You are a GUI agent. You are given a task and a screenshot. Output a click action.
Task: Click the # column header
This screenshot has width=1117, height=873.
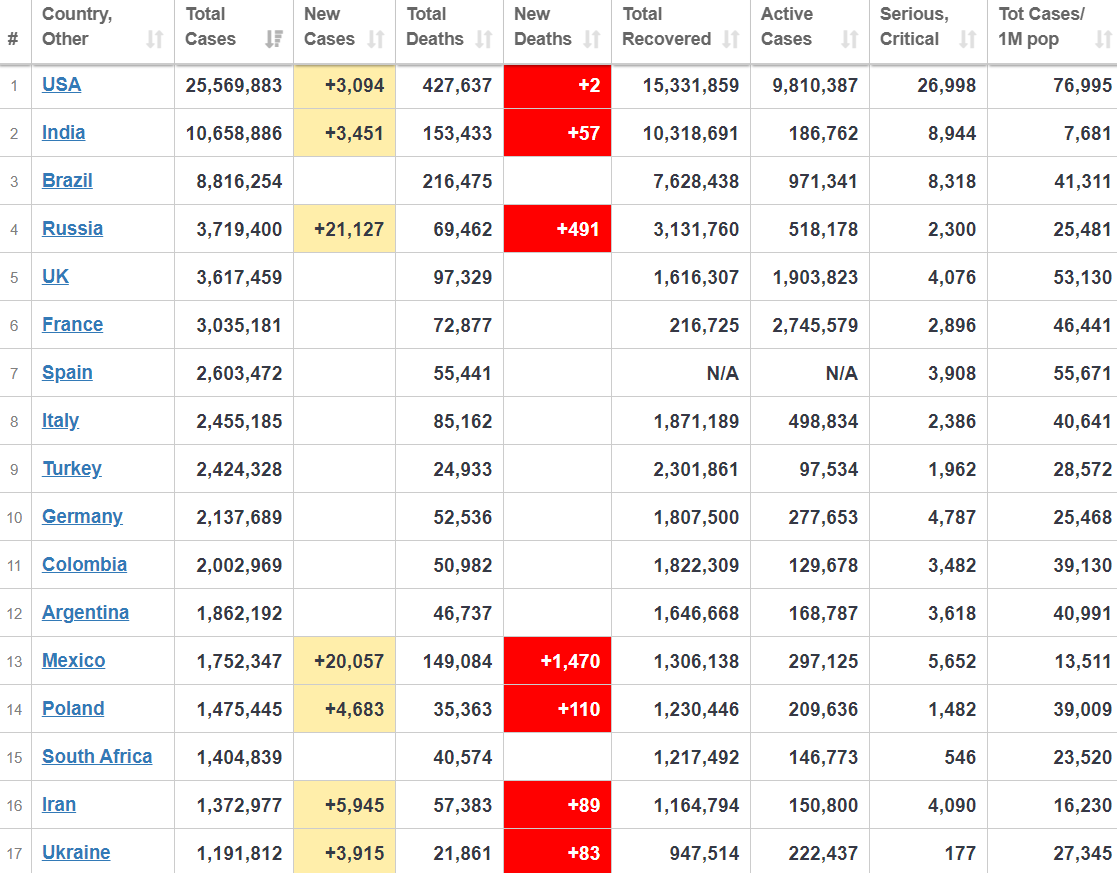pyautogui.click(x=13, y=38)
